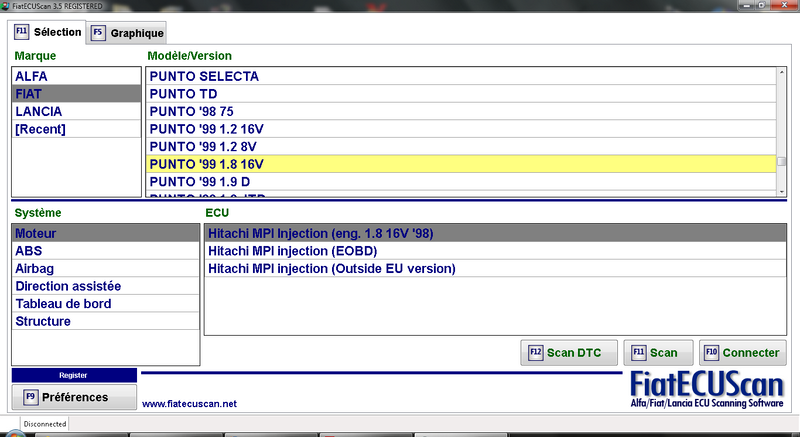Click the Connecter button
The width and height of the screenshot is (800, 437).
pyautogui.click(x=743, y=352)
